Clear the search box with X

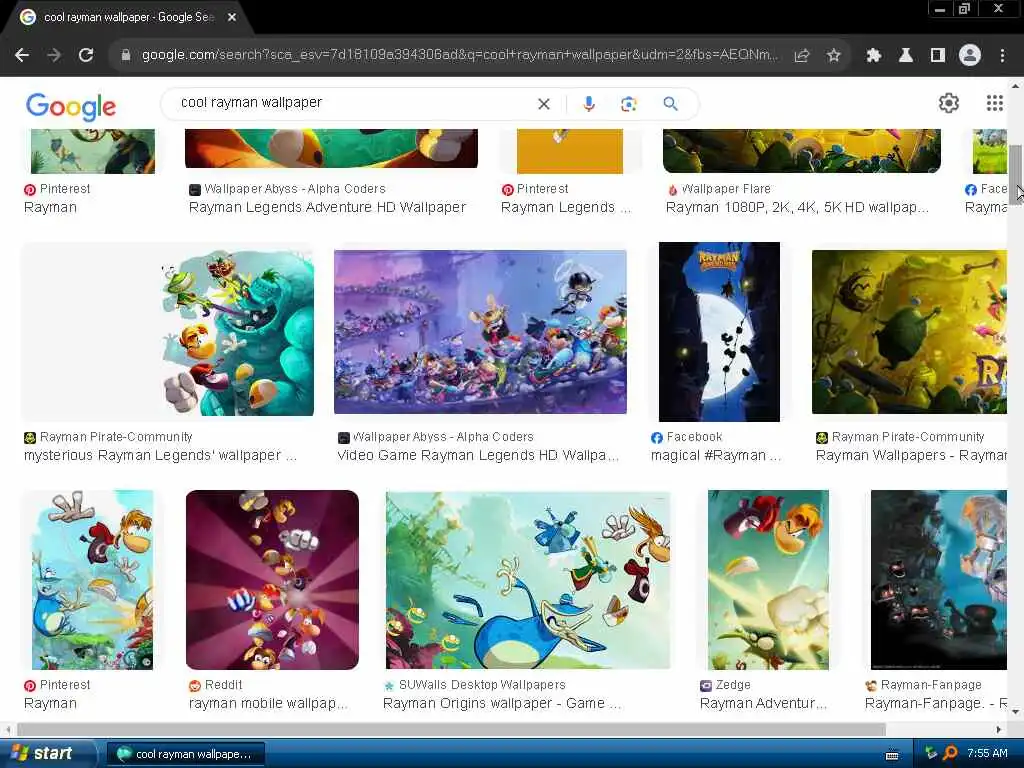coord(543,104)
